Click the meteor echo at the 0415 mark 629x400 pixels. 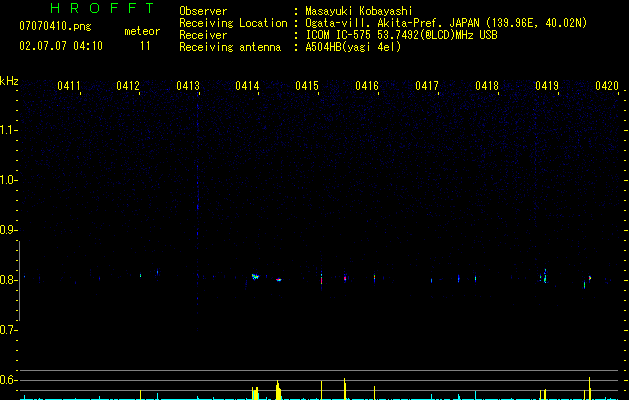[321, 278]
